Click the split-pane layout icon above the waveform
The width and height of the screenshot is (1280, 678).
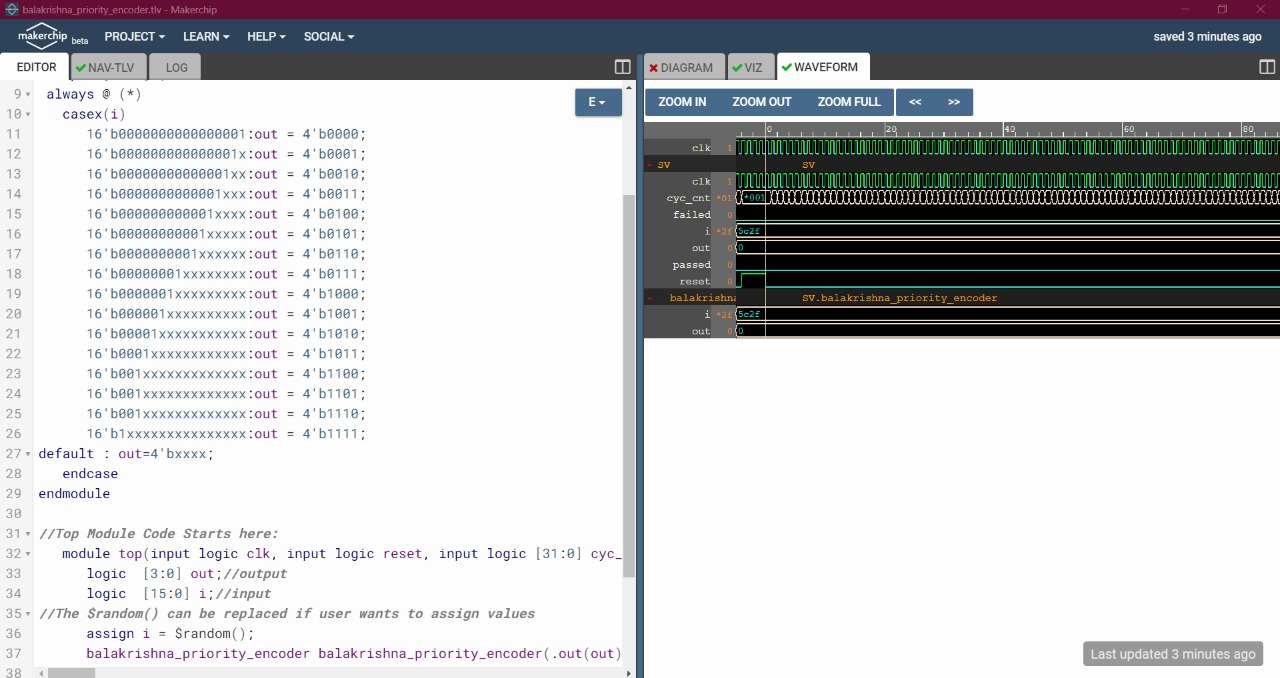pos(1266,66)
